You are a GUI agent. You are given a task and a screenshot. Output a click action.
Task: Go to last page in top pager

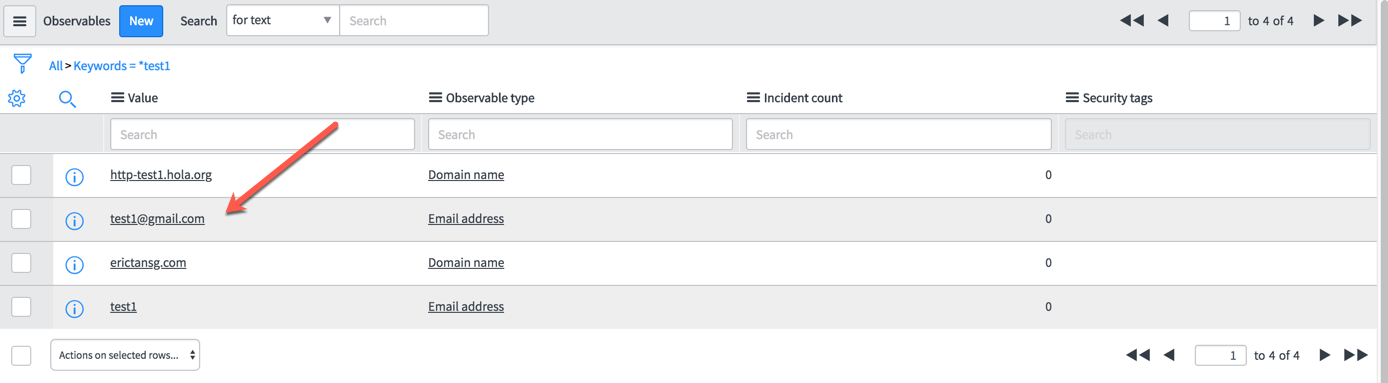(1350, 21)
